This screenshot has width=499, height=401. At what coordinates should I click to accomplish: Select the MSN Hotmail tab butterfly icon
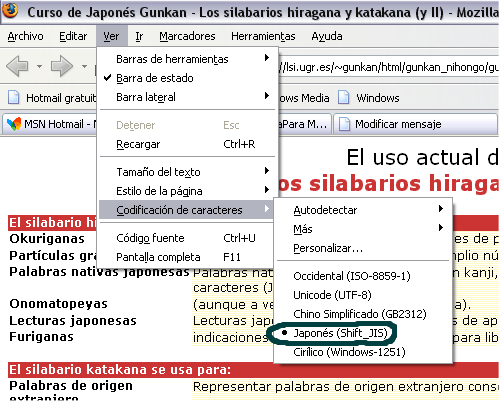pos(14,124)
